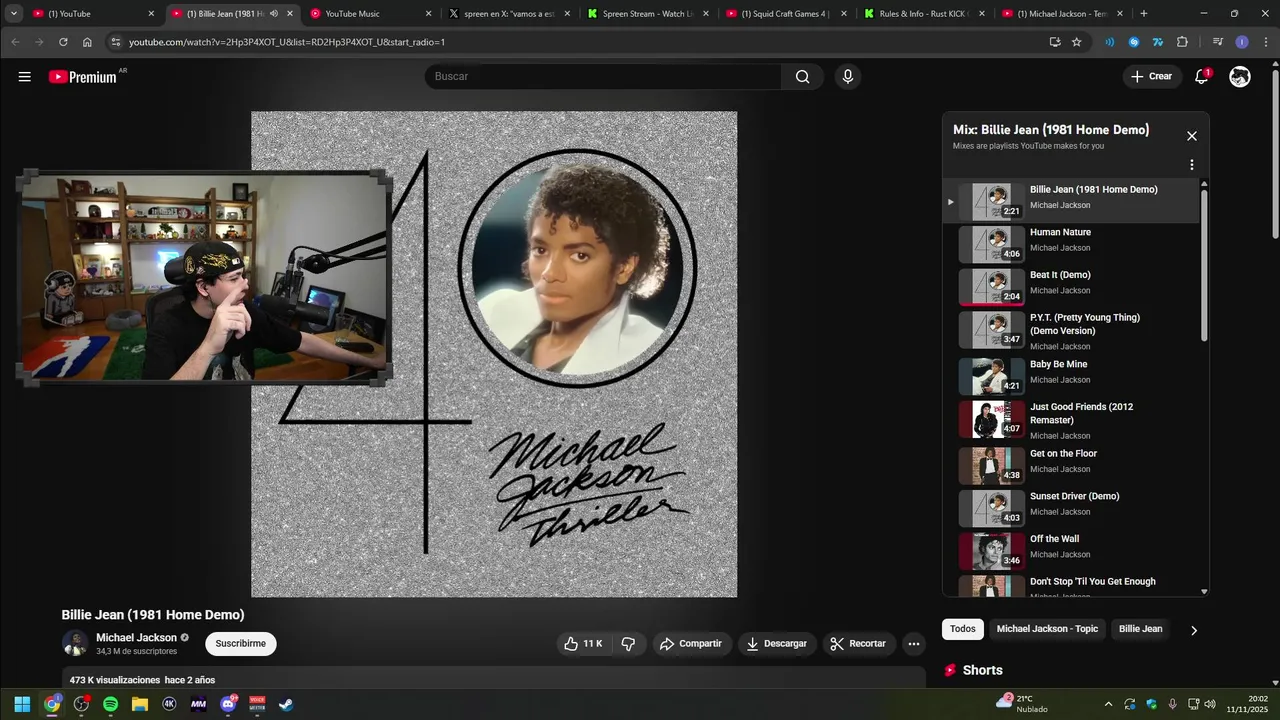Viewport: 1280px width, 720px height.
Task: Switch to the YouTube Music tab
Action: click(x=371, y=14)
